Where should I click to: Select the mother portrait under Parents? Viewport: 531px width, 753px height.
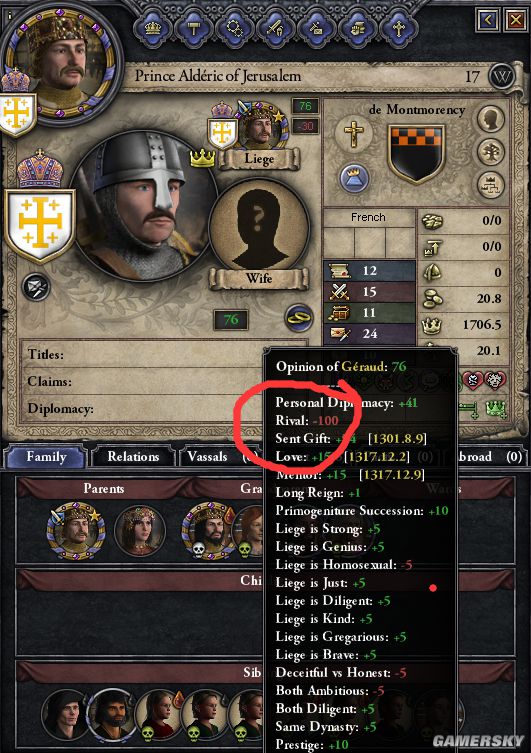click(x=140, y=530)
